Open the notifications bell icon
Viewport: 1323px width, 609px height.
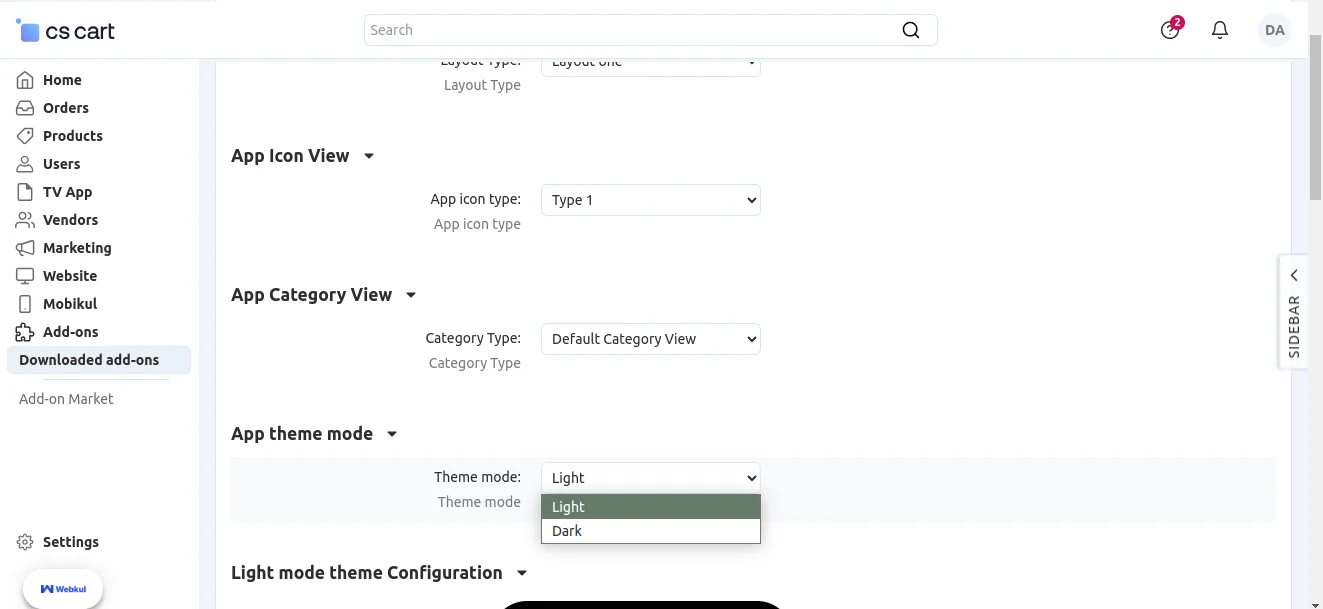1219,30
